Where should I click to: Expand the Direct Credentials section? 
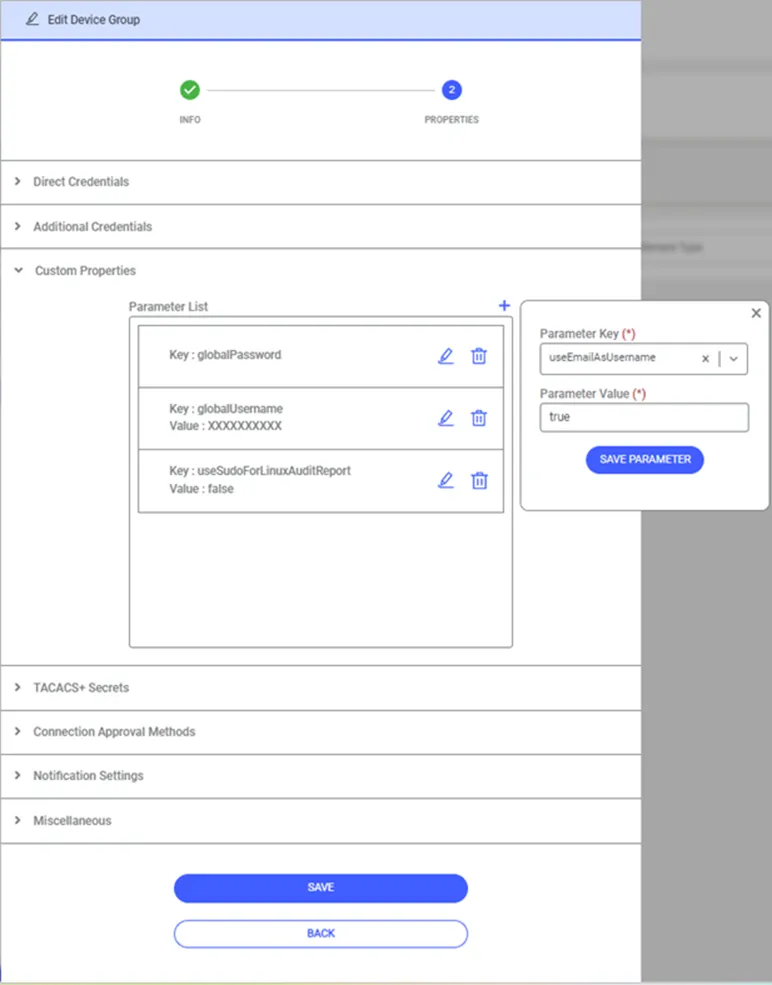(321, 182)
